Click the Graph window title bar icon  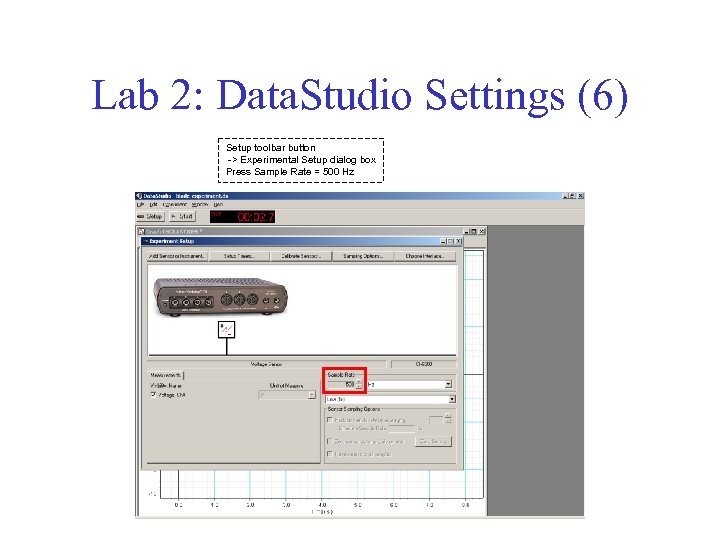coord(141,231)
